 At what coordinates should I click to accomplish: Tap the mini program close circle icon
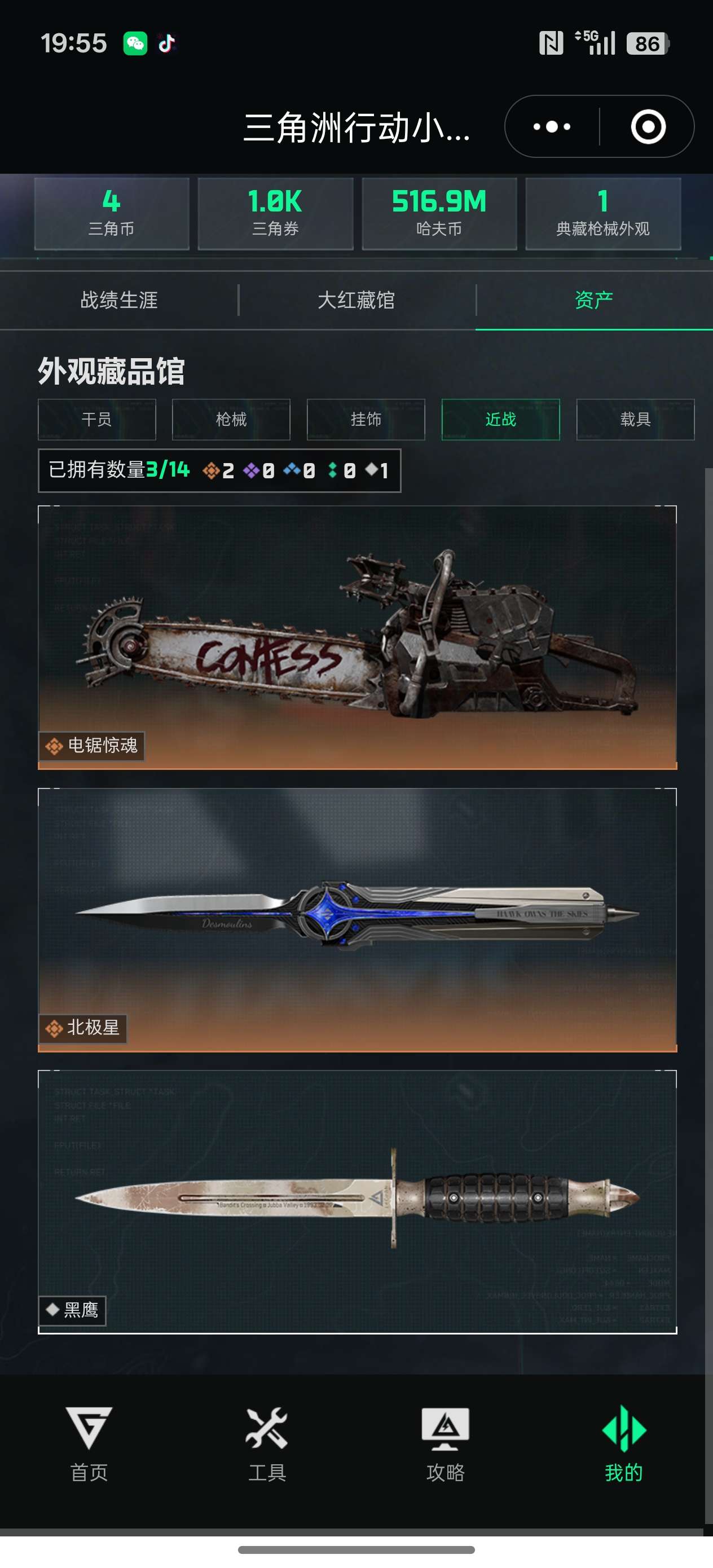point(648,126)
